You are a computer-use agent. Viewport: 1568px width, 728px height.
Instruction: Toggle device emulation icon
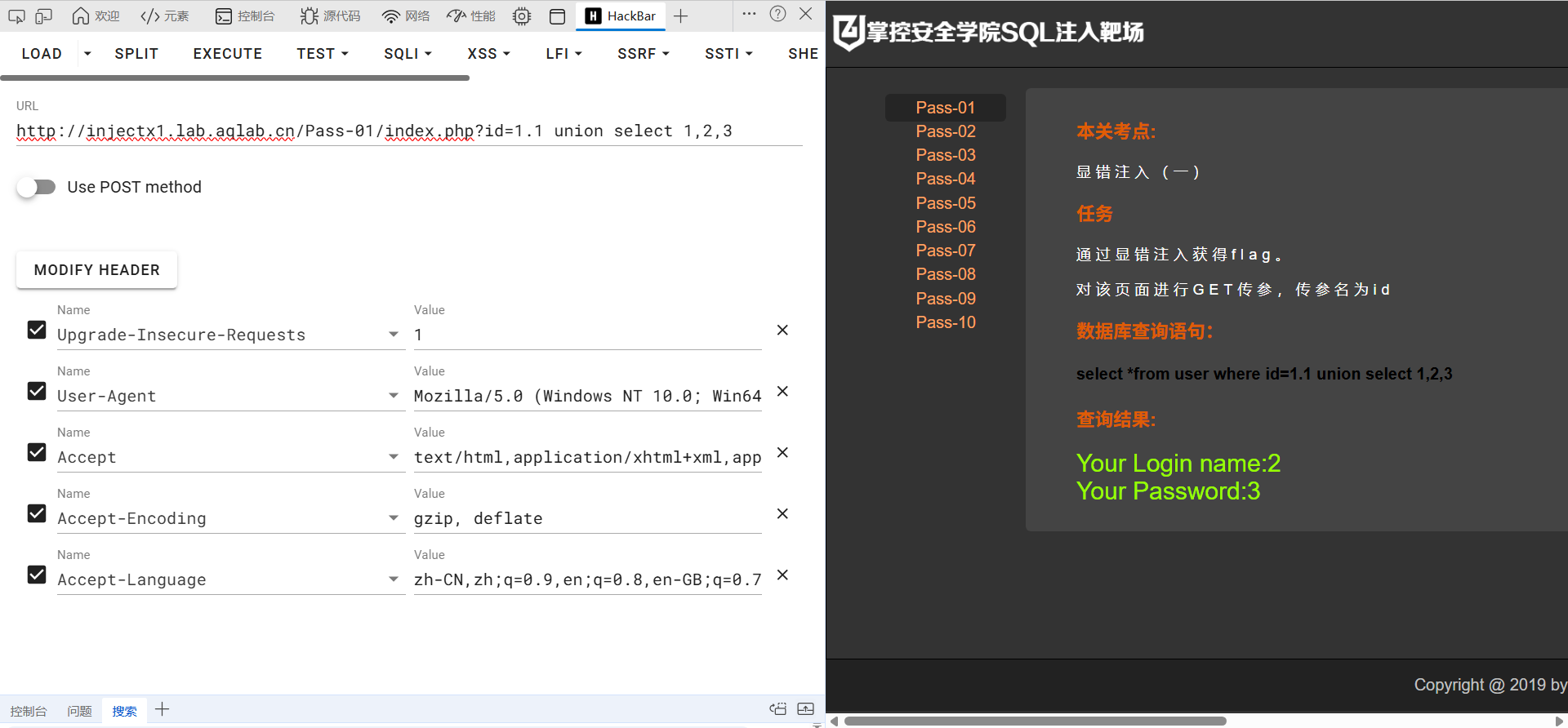tap(44, 16)
